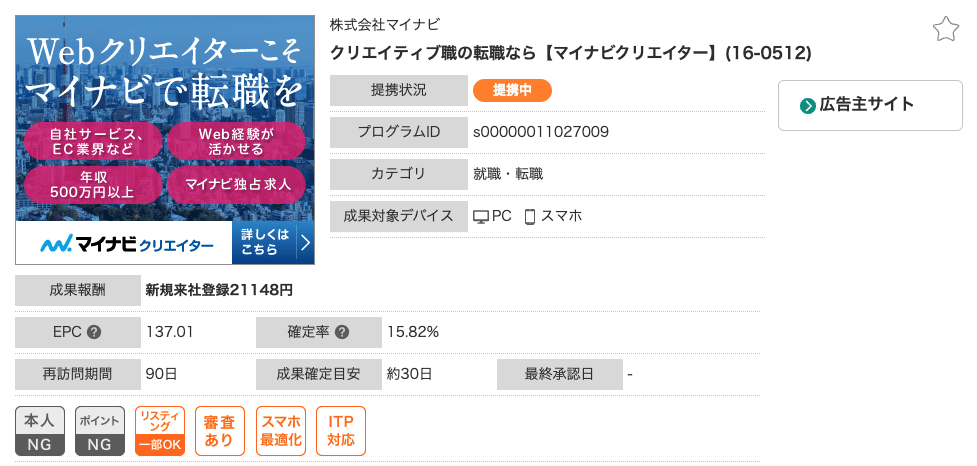Click the リスティング 一部OK badge
Image resolution: width=977 pixels, height=466 pixels.
(160, 431)
